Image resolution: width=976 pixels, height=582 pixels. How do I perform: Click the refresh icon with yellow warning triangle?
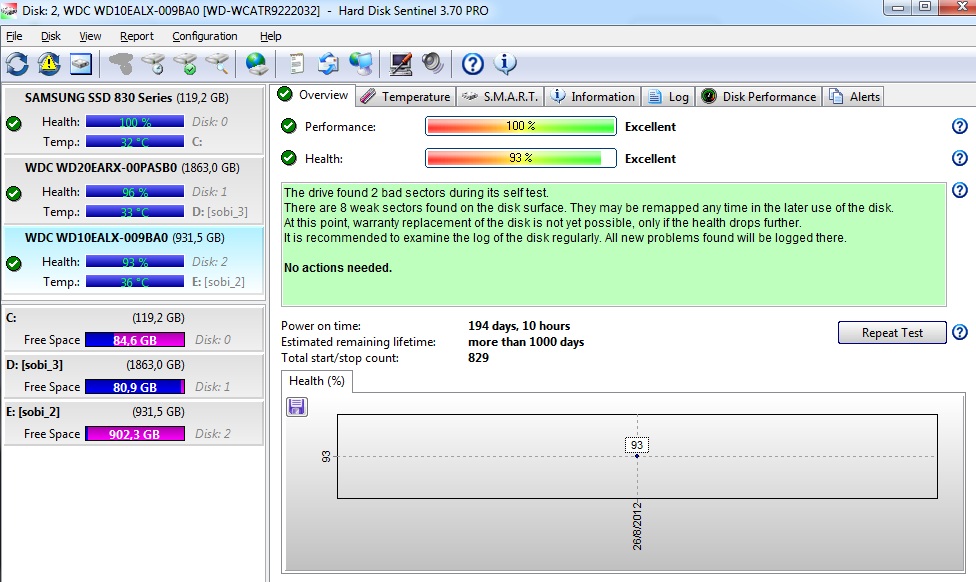point(49,63)
